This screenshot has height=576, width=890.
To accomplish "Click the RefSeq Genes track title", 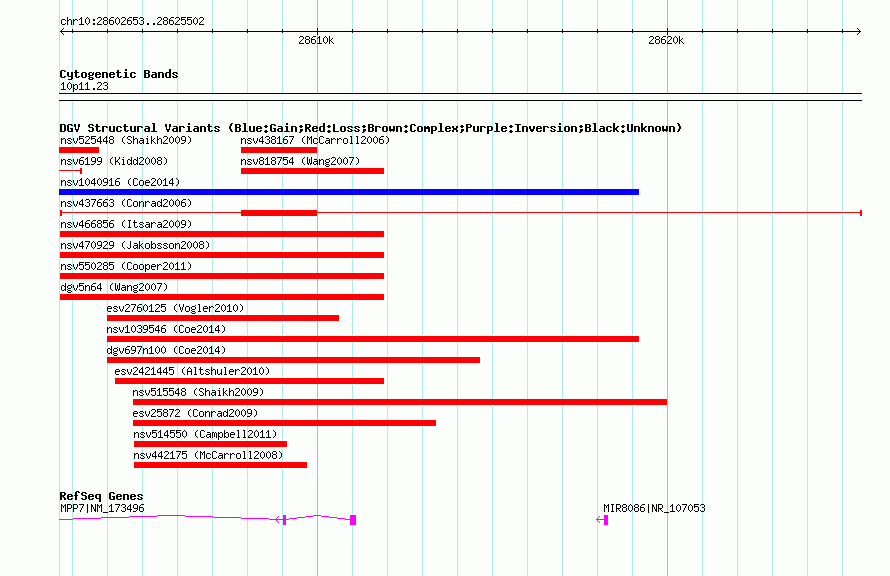I will tap(101, 496).
